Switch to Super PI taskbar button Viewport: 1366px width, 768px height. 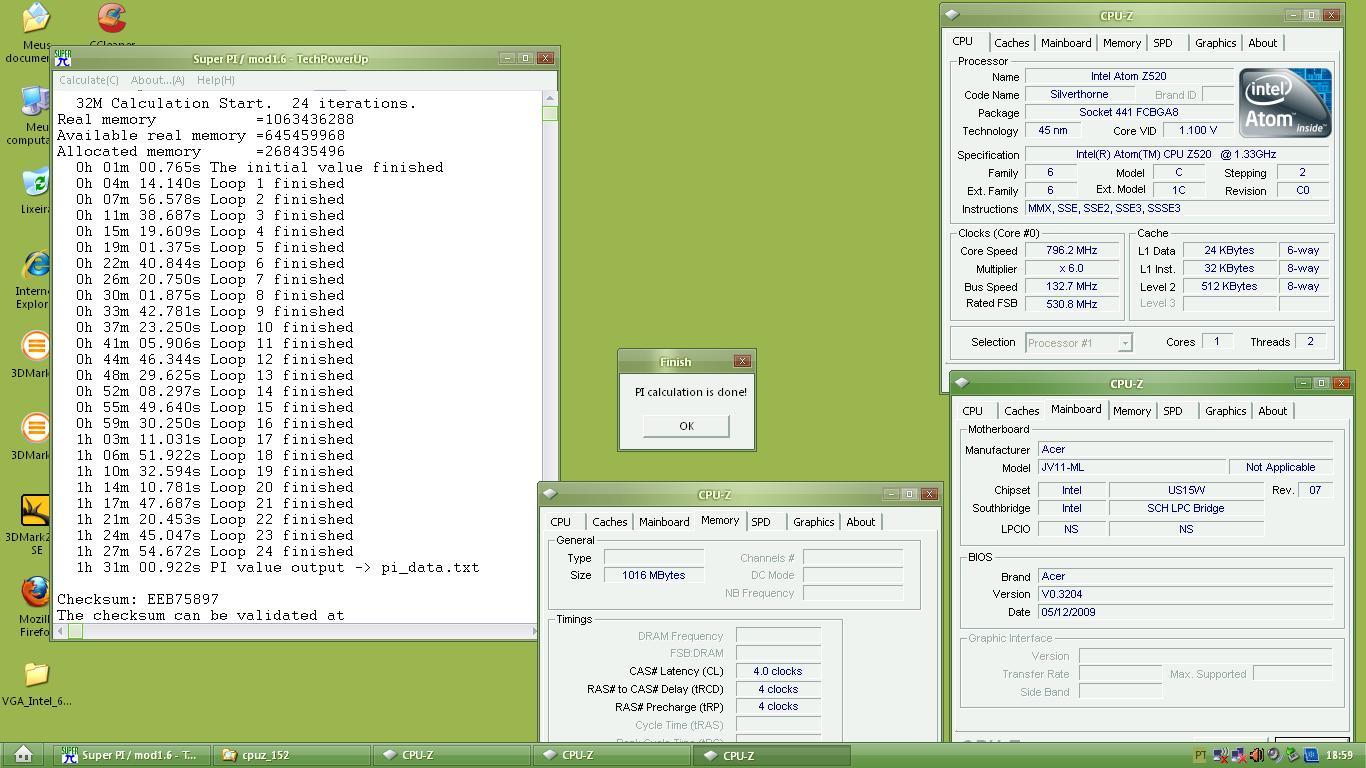[130, 755]
